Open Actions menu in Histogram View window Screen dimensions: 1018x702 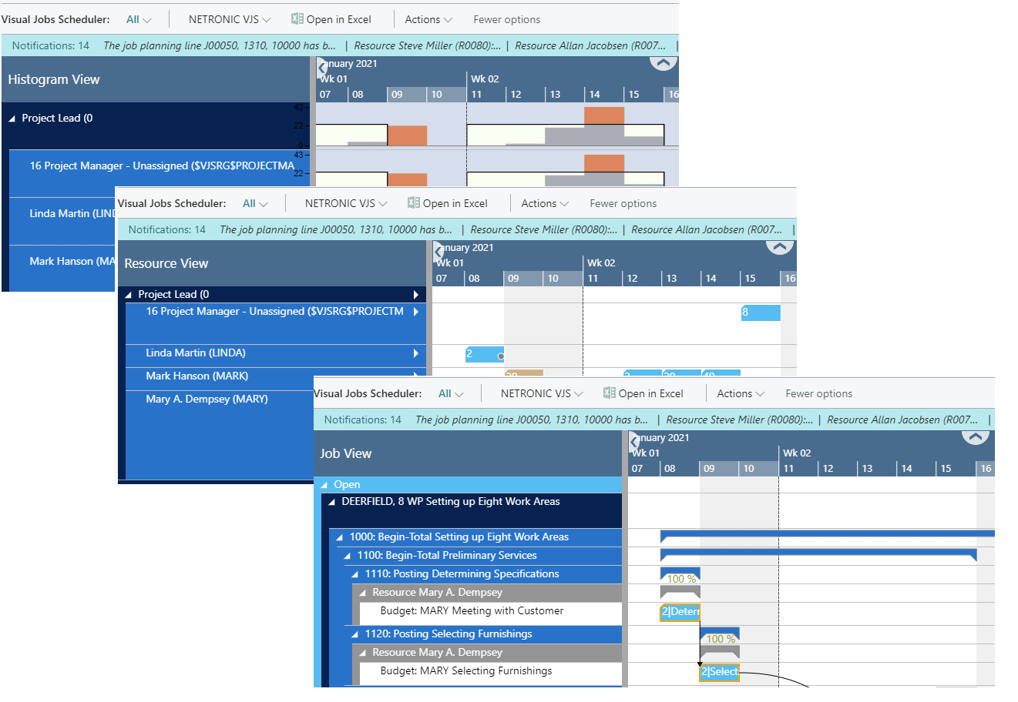tap(428, 19)
